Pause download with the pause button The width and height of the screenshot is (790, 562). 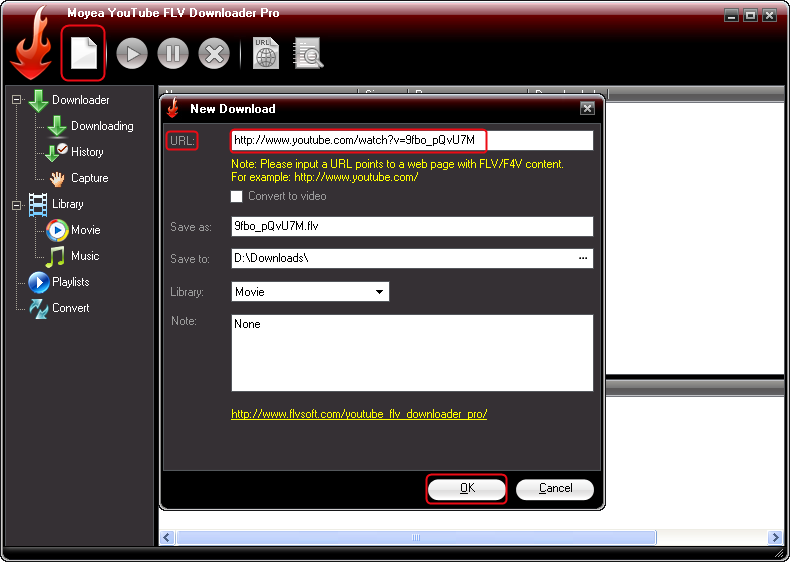(x=173, y=53)
